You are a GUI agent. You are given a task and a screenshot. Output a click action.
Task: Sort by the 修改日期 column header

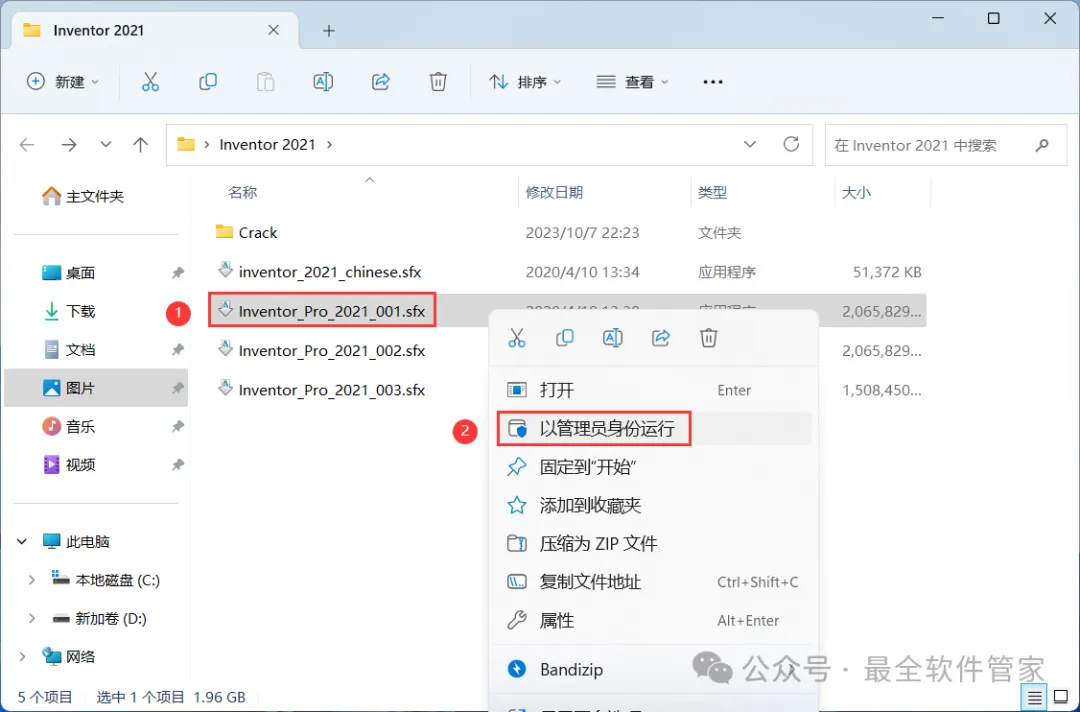click(554, 193)
